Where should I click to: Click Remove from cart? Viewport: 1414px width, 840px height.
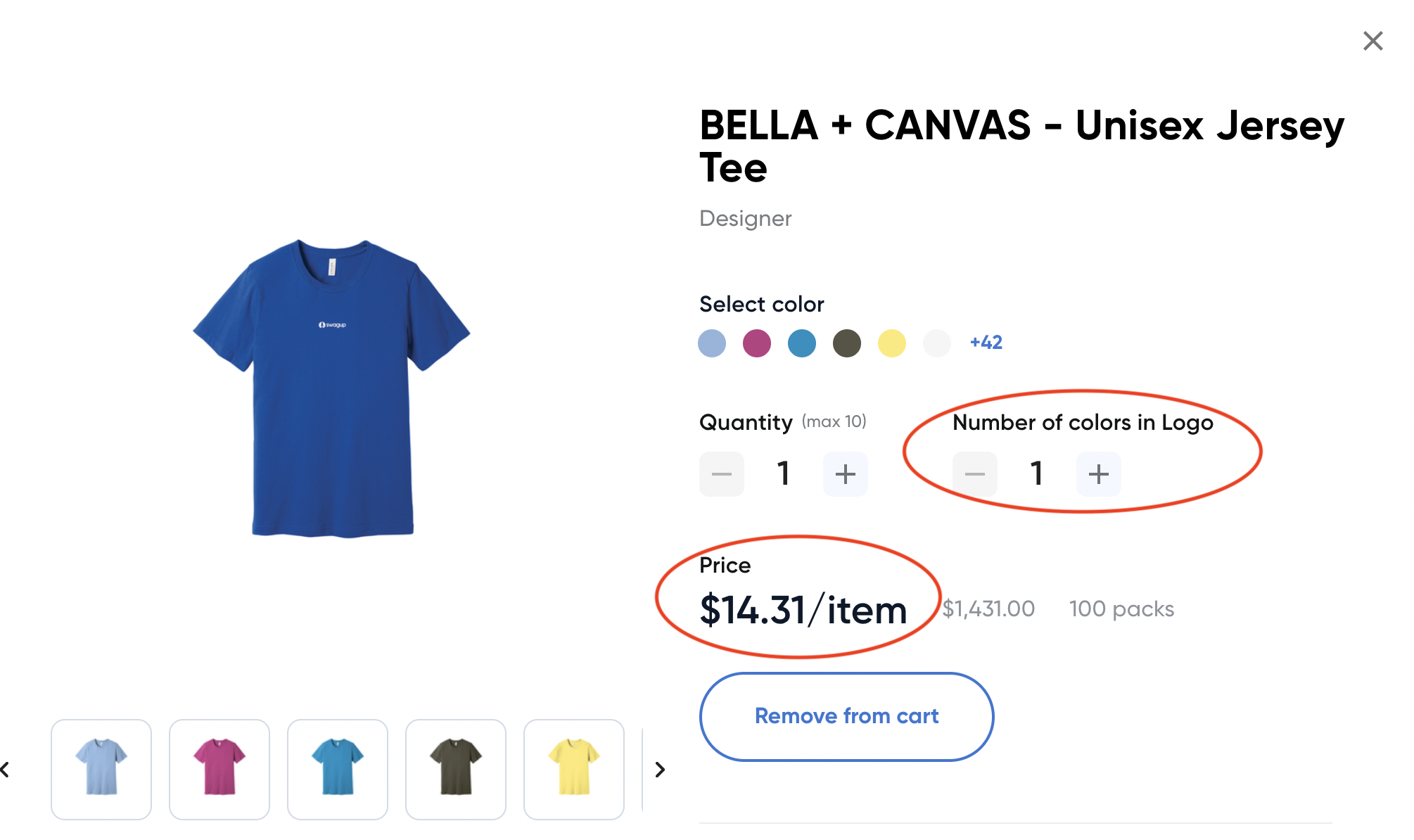point(846,716)
